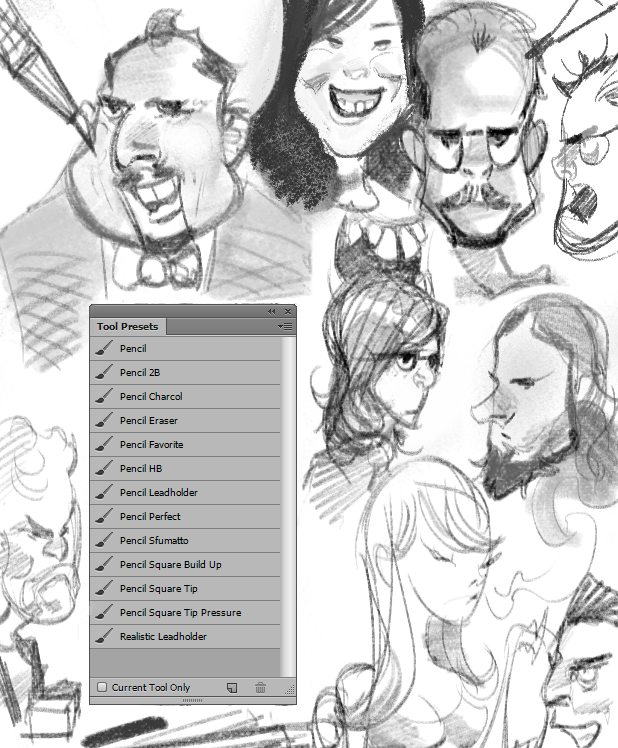Choose the 'Pencil 2B' preset name
The width and height of the screenshot is (618, 748).
pos(140,373)
